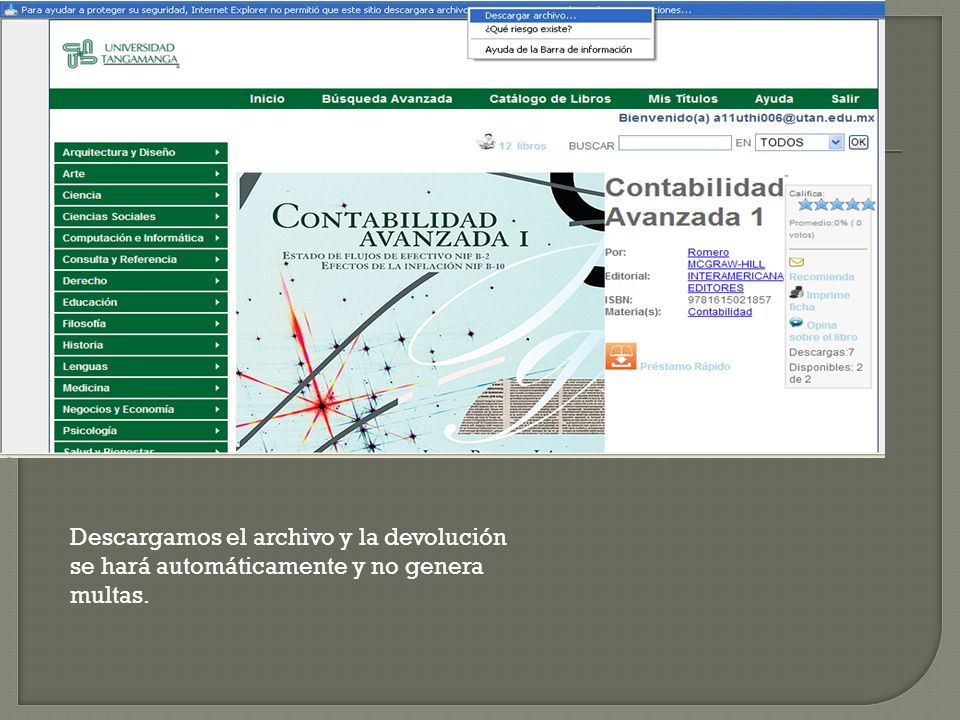The image size is (960, 720).
Task: Click the Internet Explorer information bar message
Action: [245, 10]
